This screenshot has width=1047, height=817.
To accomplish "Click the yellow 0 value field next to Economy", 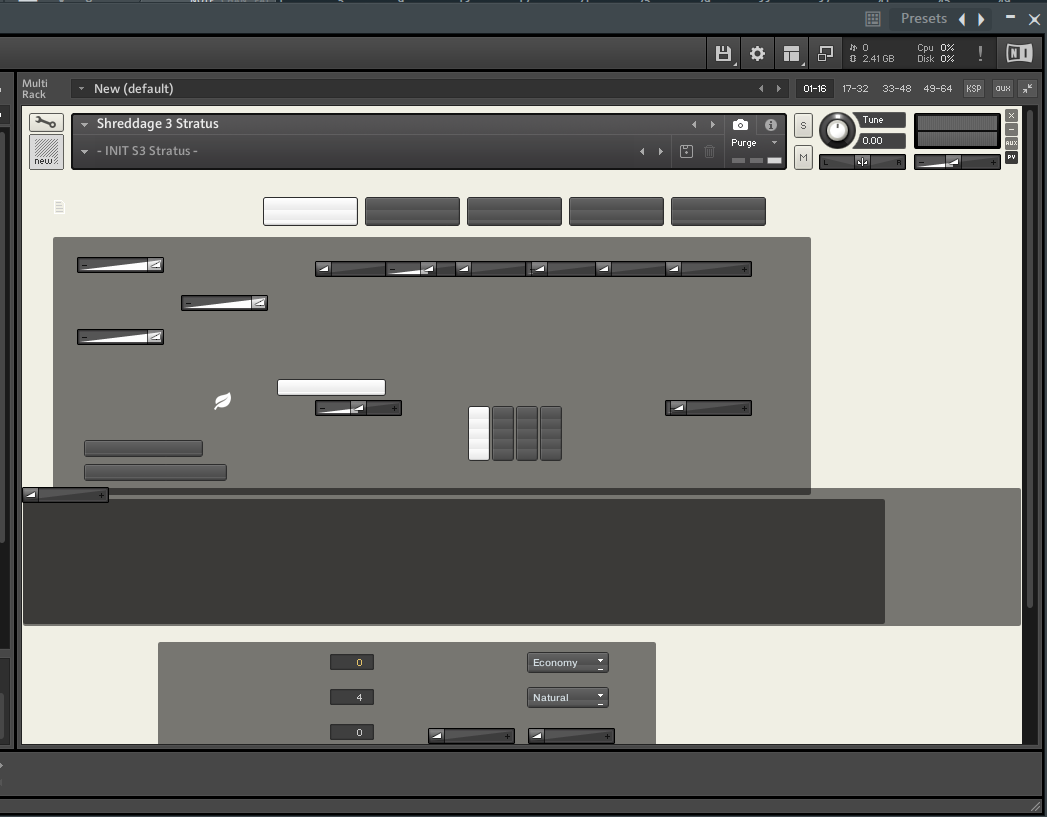I will click(x=352, y=662).
